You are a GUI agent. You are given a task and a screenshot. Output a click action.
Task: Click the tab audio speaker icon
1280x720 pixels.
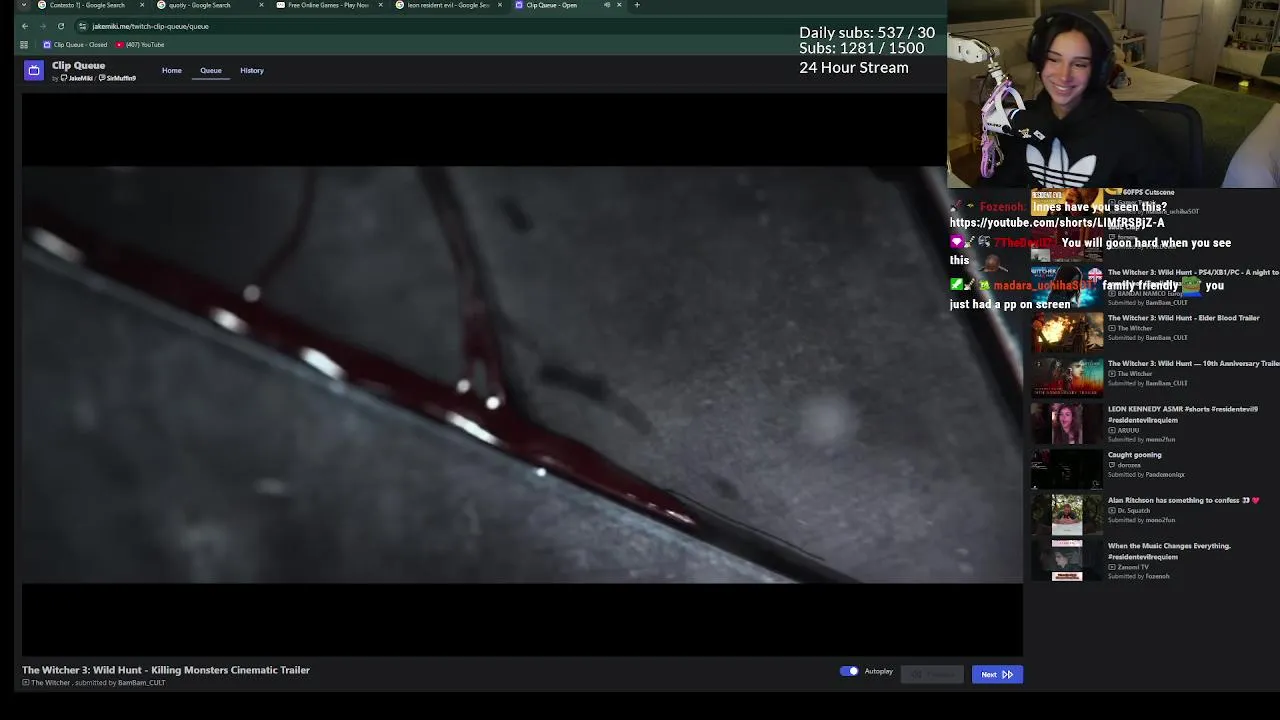(x=607, y=5)
